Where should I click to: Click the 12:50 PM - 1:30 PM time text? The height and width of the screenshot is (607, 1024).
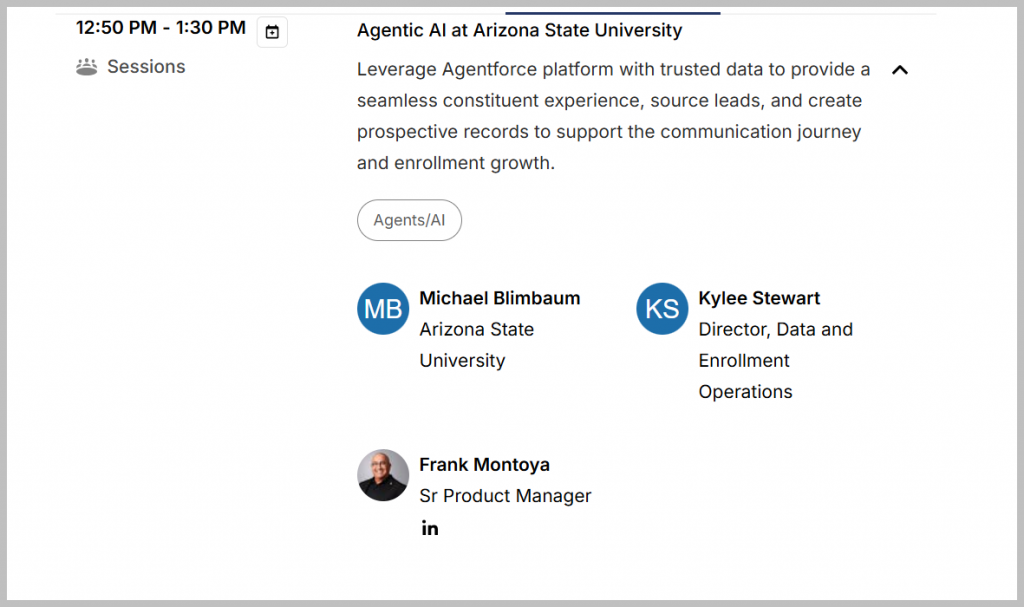pyautogui.click(x=161, y=28)
